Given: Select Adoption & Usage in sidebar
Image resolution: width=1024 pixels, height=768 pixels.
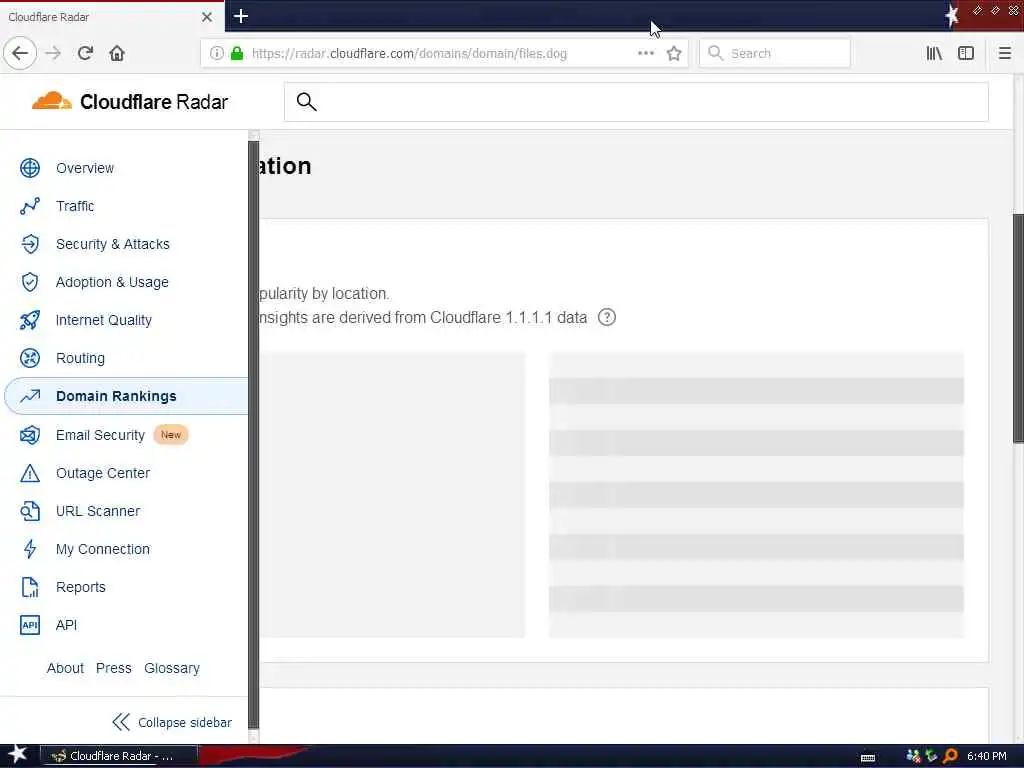Looking at the screenshot, I should pos(112,282).
